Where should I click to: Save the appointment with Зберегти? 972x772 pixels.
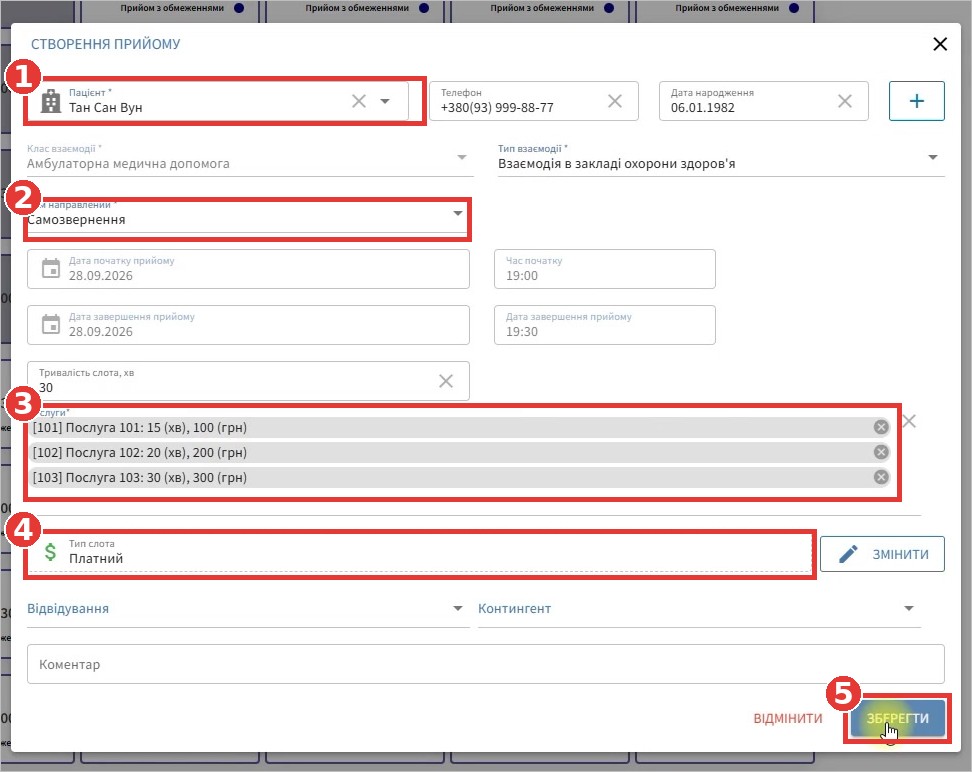898,718
